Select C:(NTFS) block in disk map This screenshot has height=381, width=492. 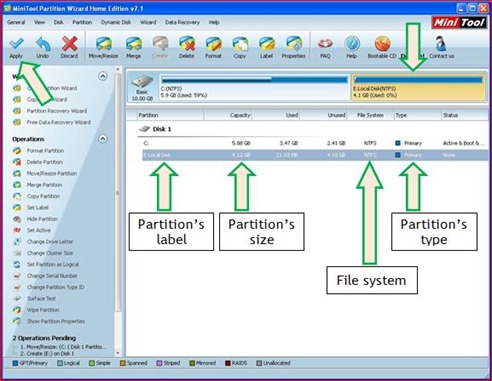click(x=254, y=87)
